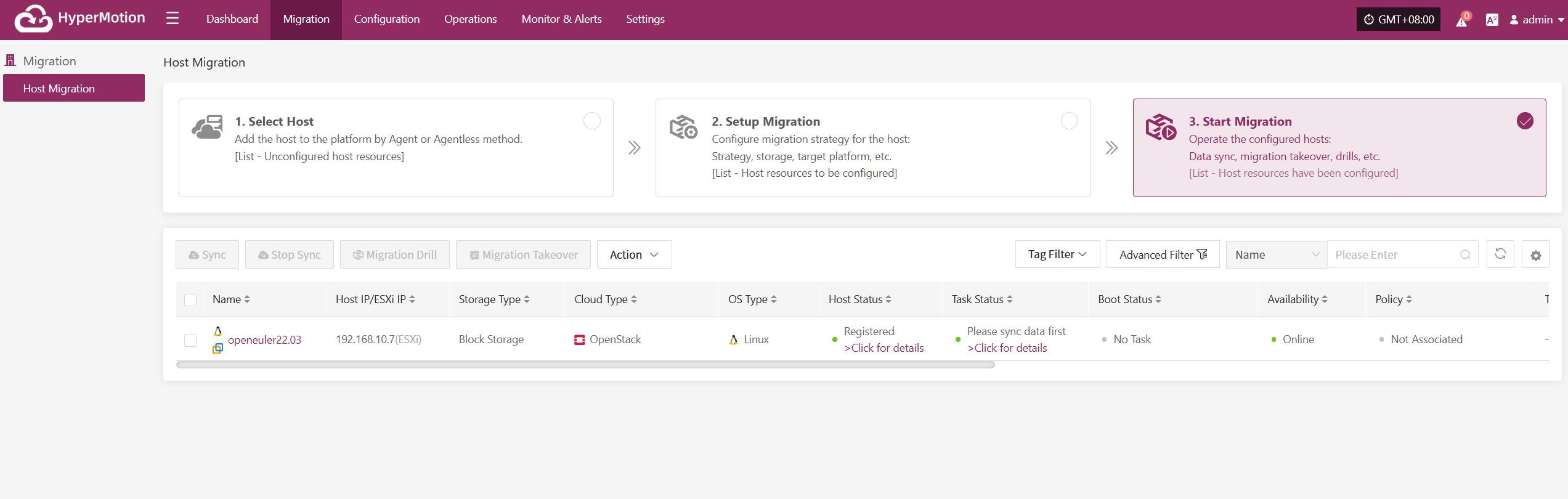Click the horizontal table scrollbar

pos(585,365)
